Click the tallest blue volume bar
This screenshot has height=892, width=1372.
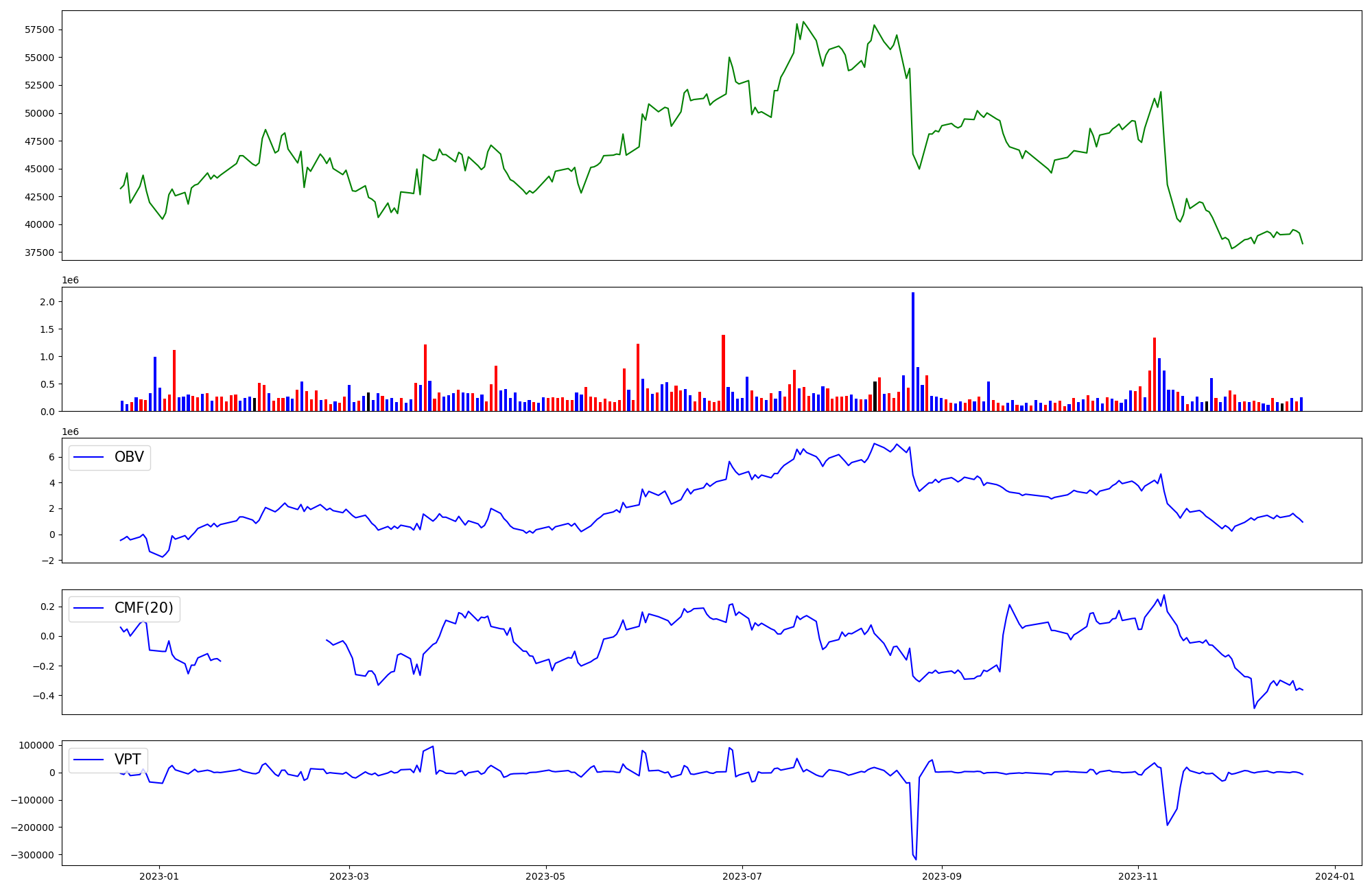coord(912,352)
